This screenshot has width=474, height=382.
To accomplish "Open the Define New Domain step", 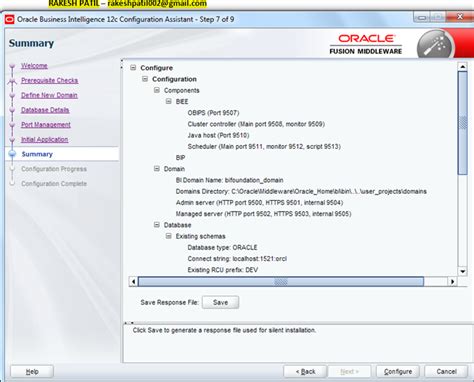I will coord(49,95).
